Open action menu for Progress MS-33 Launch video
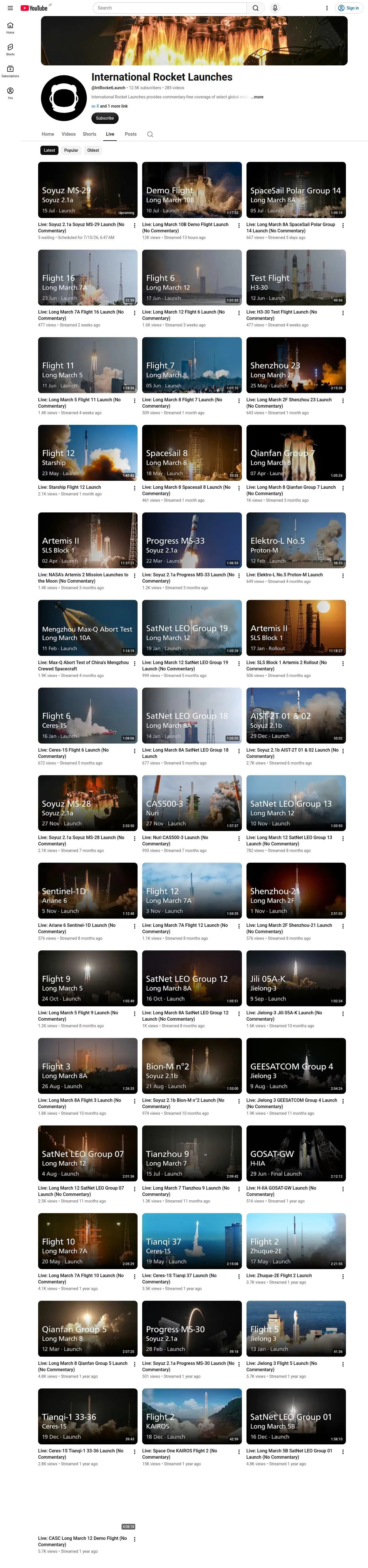This screenshot has width=368, height=1568. 238,576
